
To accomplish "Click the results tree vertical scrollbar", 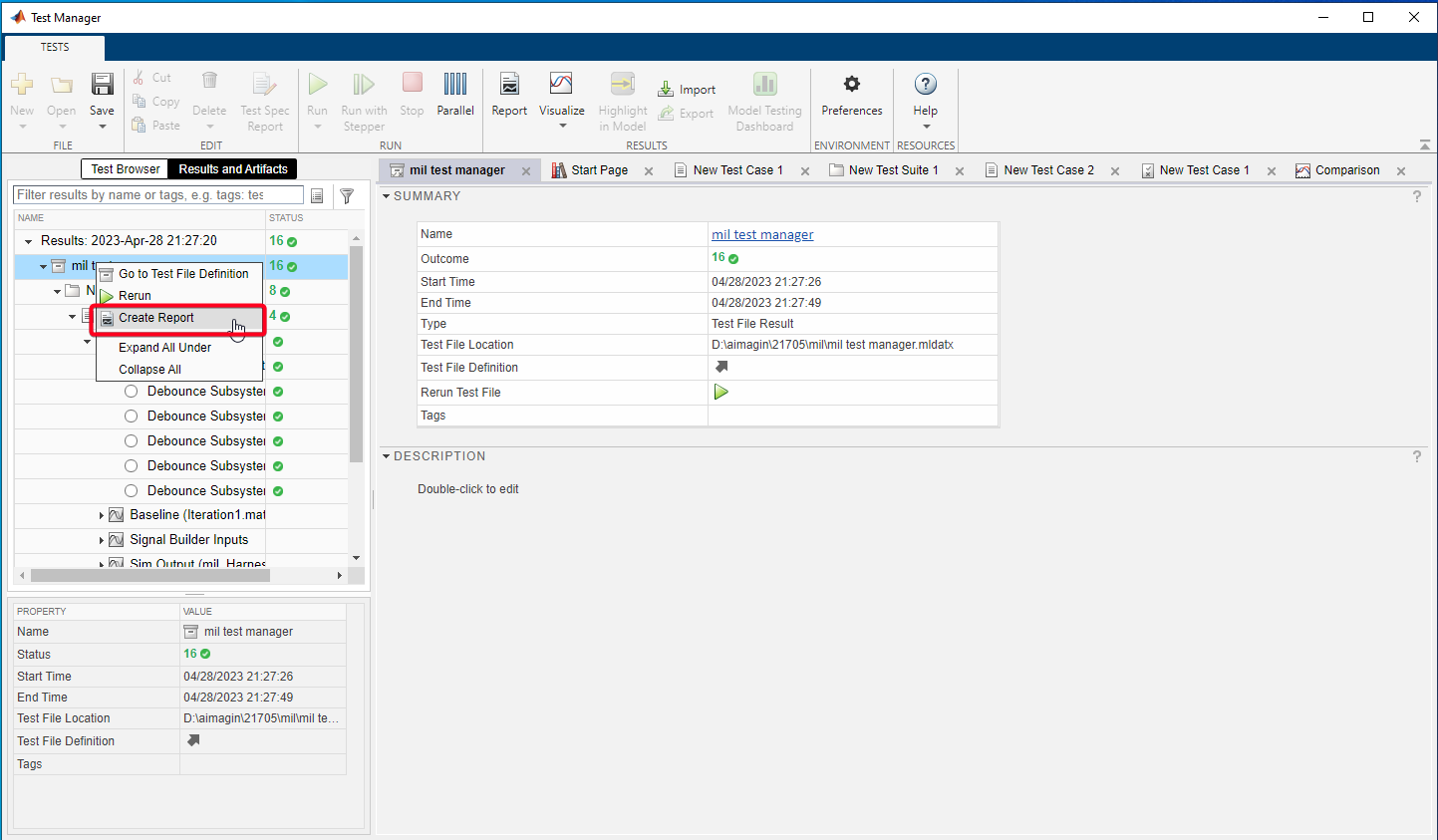I will (x=356, y=354).
